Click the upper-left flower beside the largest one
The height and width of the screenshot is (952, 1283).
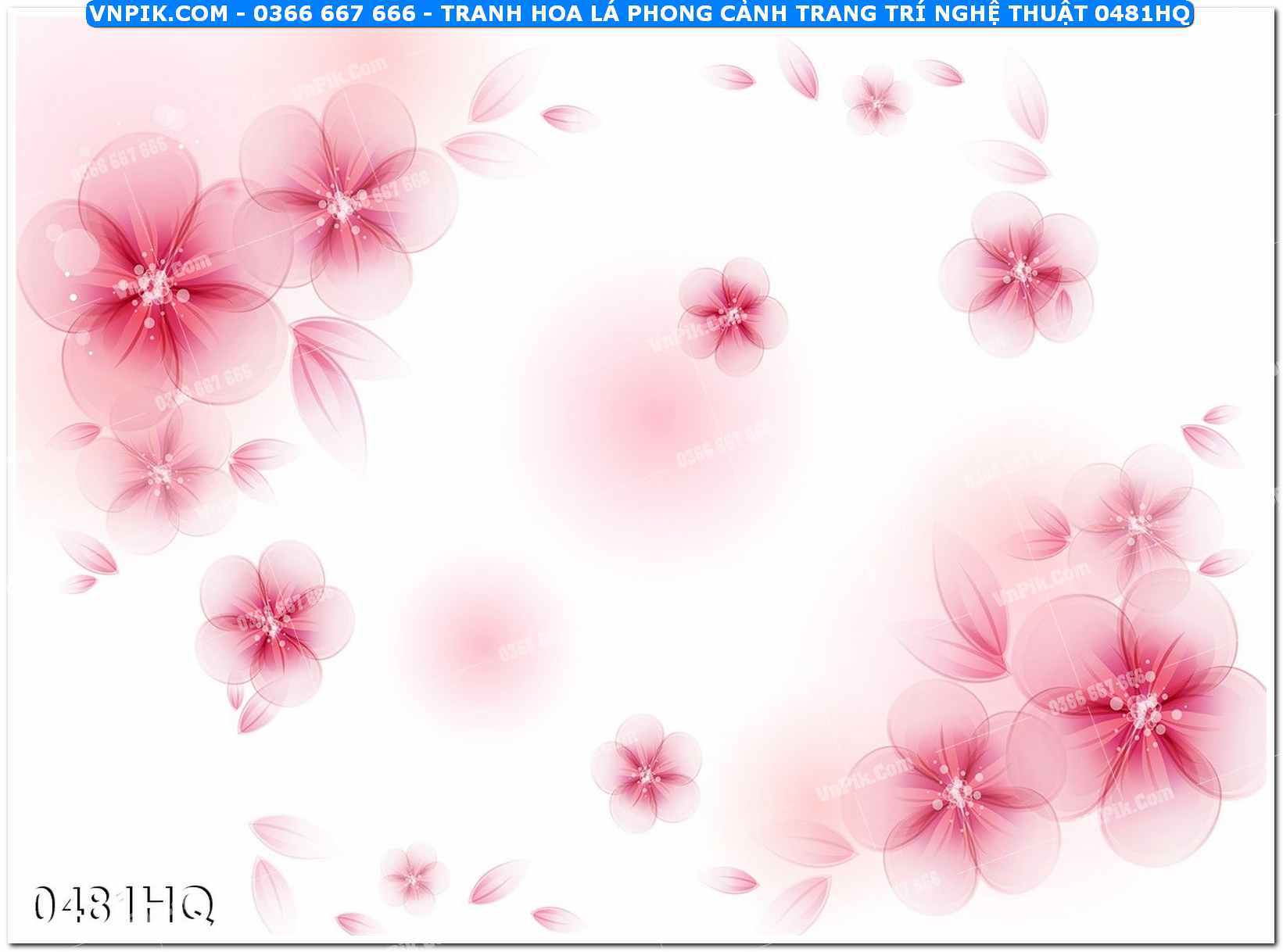pyautogui.click(x=340, y=203)
